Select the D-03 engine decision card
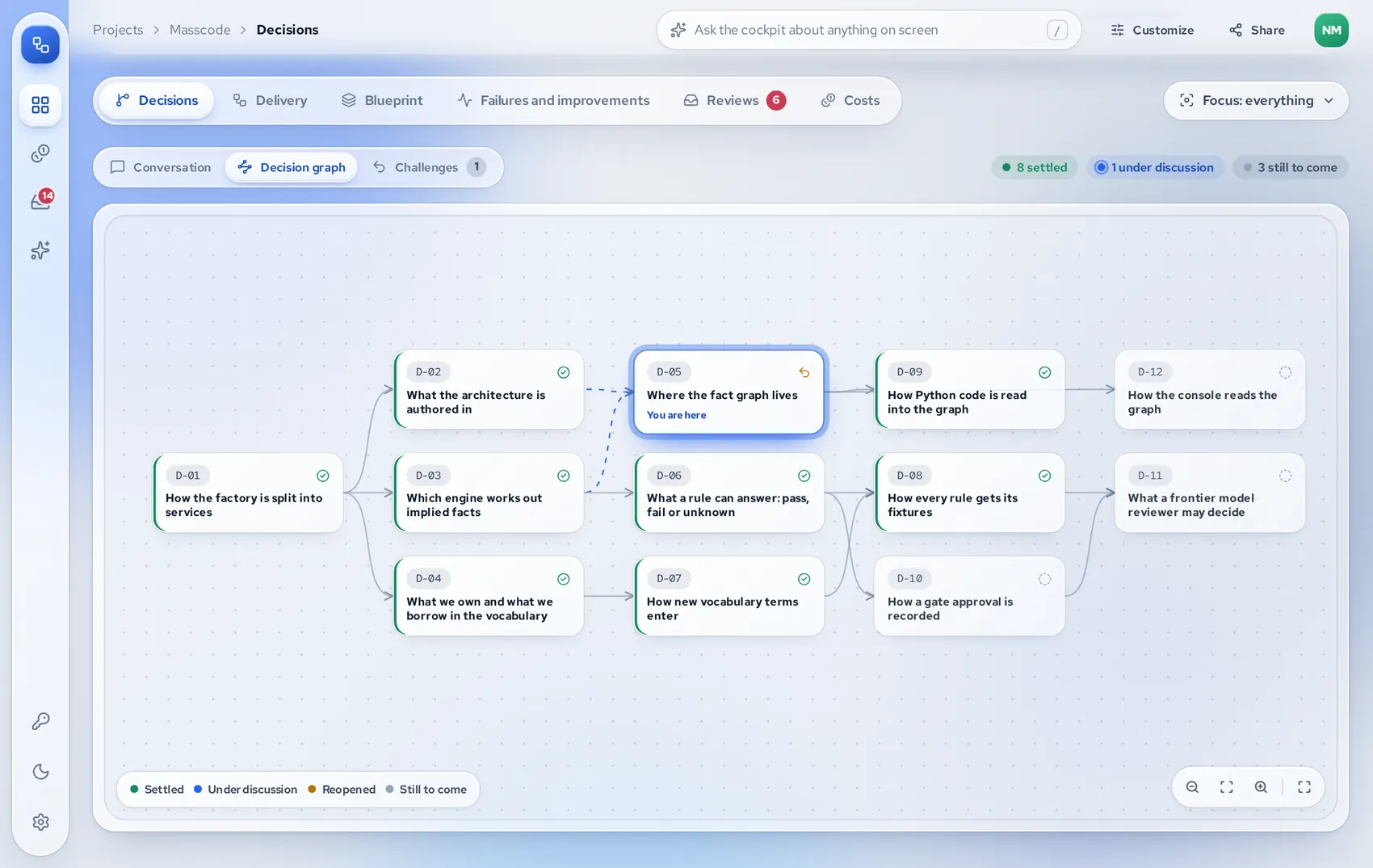Image resolution: width=1373 pixels, height=868 pixels. click(x=489, y=493)
